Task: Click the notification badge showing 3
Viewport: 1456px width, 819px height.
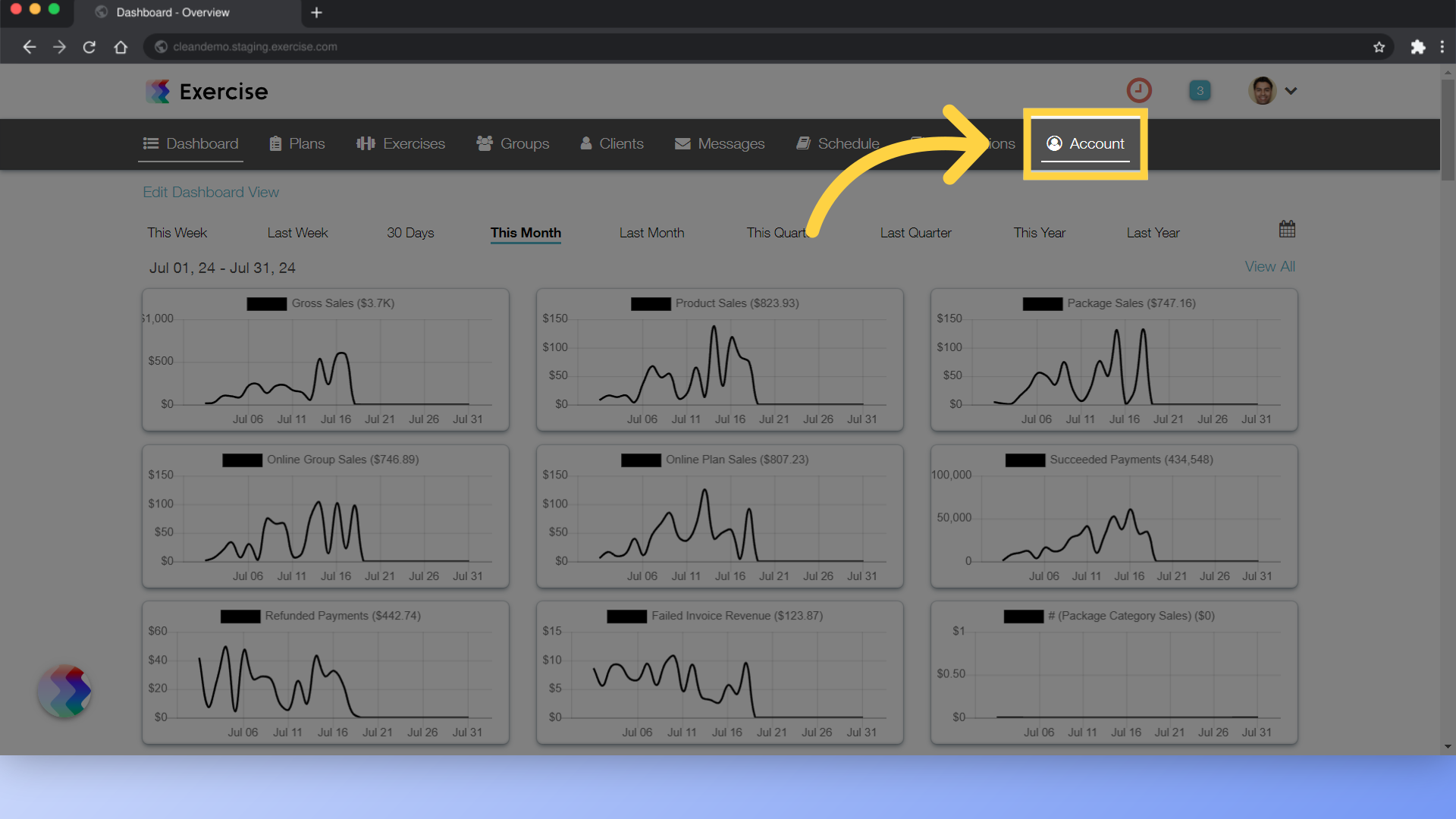Action: tap(1200, 90)
